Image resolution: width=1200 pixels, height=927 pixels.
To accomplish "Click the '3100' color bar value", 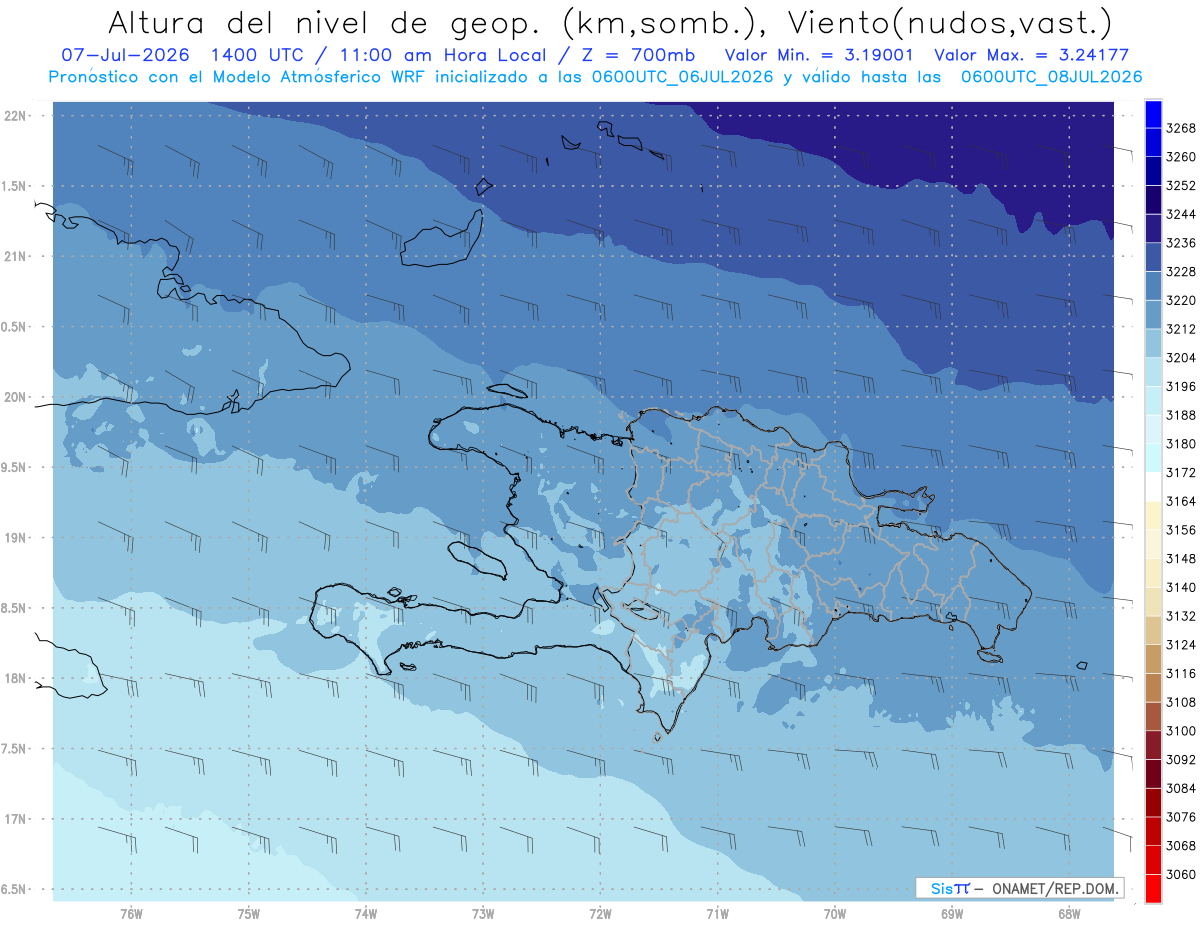I will [1181, 731].
